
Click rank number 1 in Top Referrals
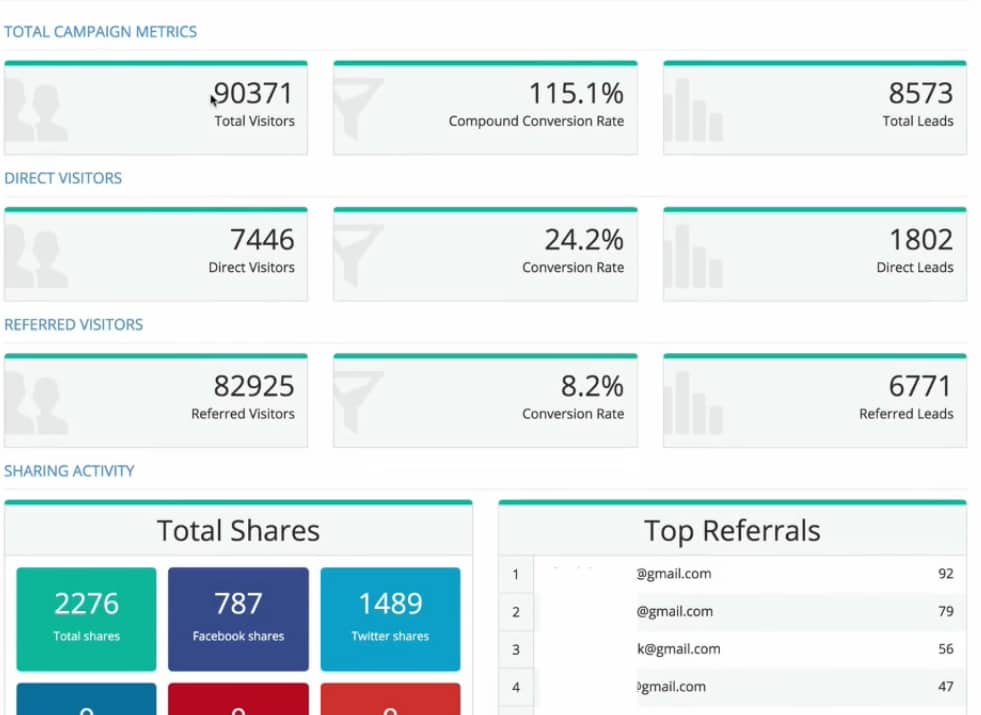point(516,574)
